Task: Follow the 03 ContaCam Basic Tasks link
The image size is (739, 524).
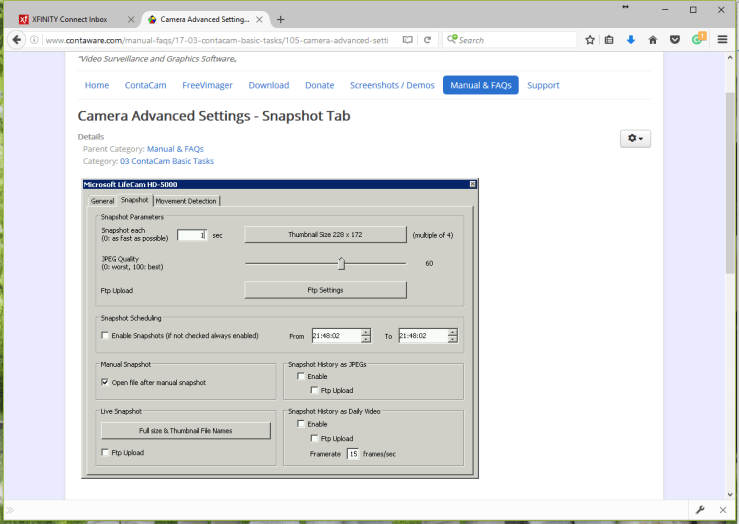Action: pyautogui.click(x=166, y=161)
